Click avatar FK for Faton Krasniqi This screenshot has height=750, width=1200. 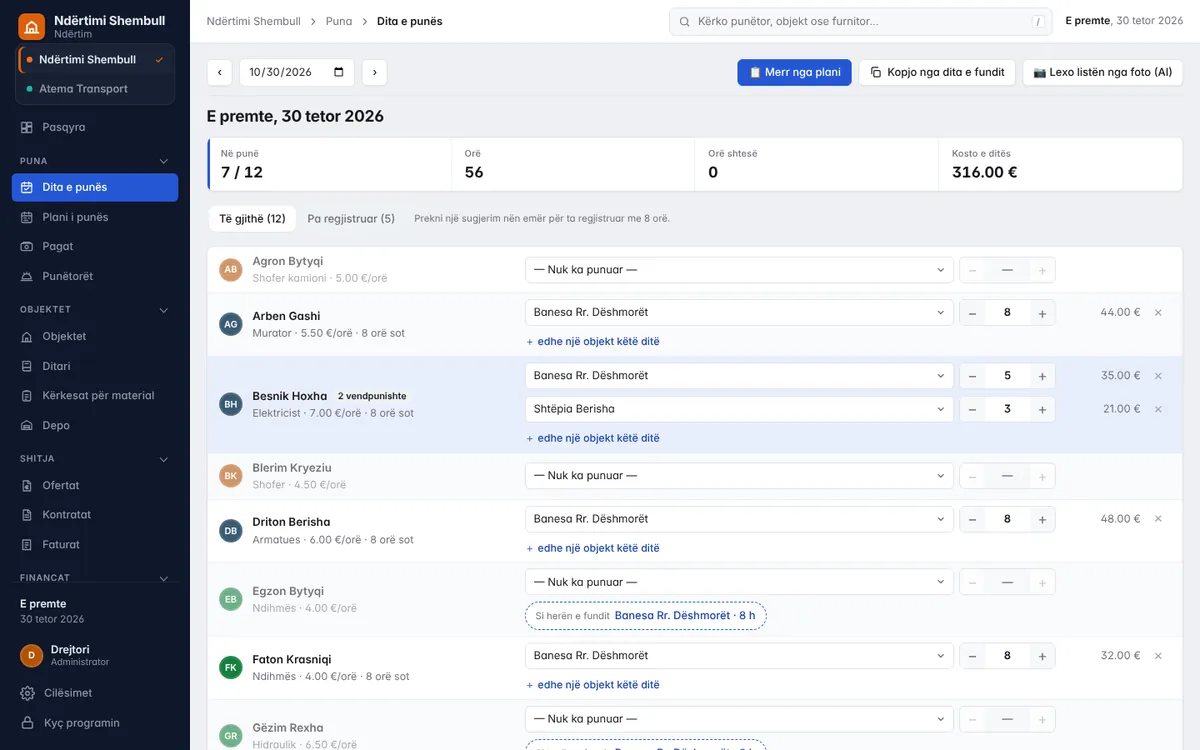[x=231, y=668]
